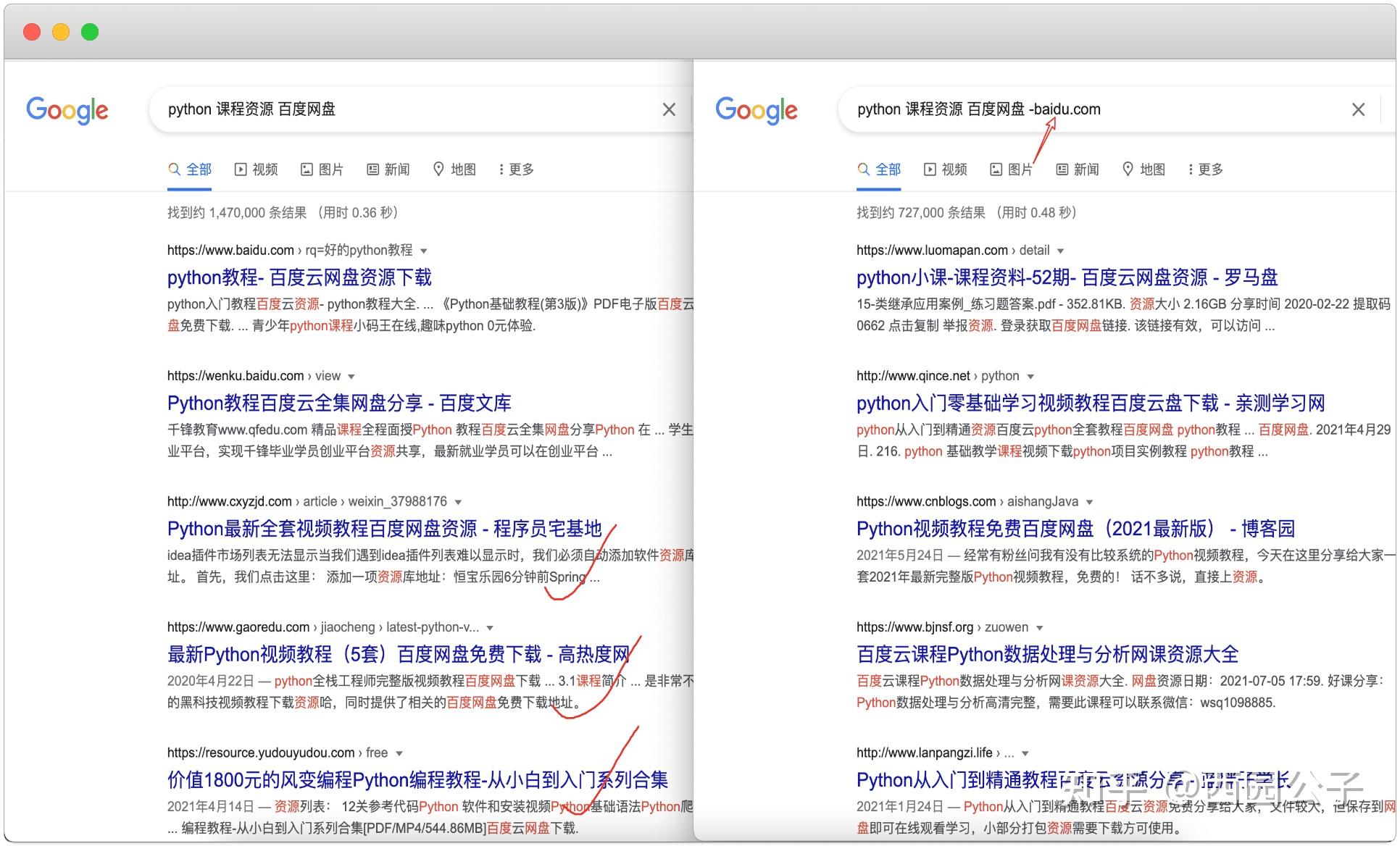Viewport: 1400px width, 846px height.
Task: Expand the arrow next to www.lanpangzi.life result
Action: [x=1025, y=753]
